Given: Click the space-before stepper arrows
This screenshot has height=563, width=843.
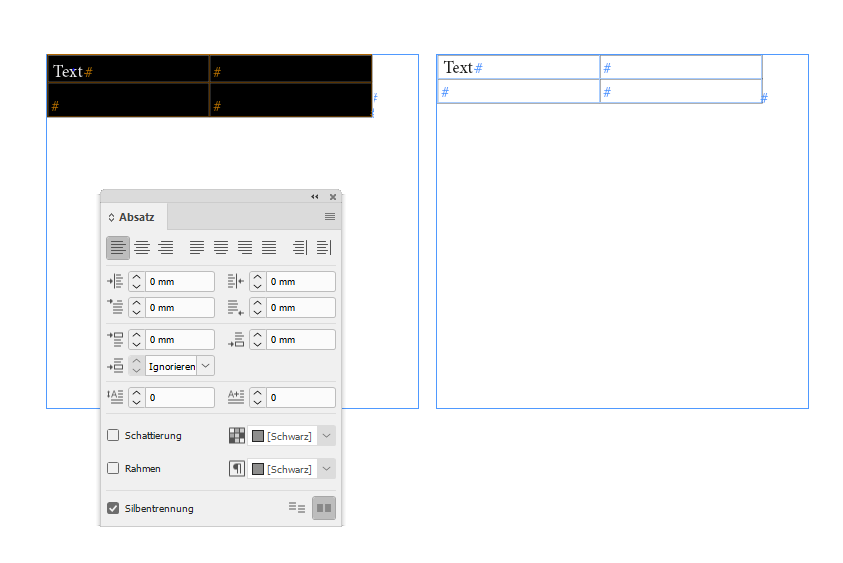Looking at the screenshot, I should tap(137, 340).
